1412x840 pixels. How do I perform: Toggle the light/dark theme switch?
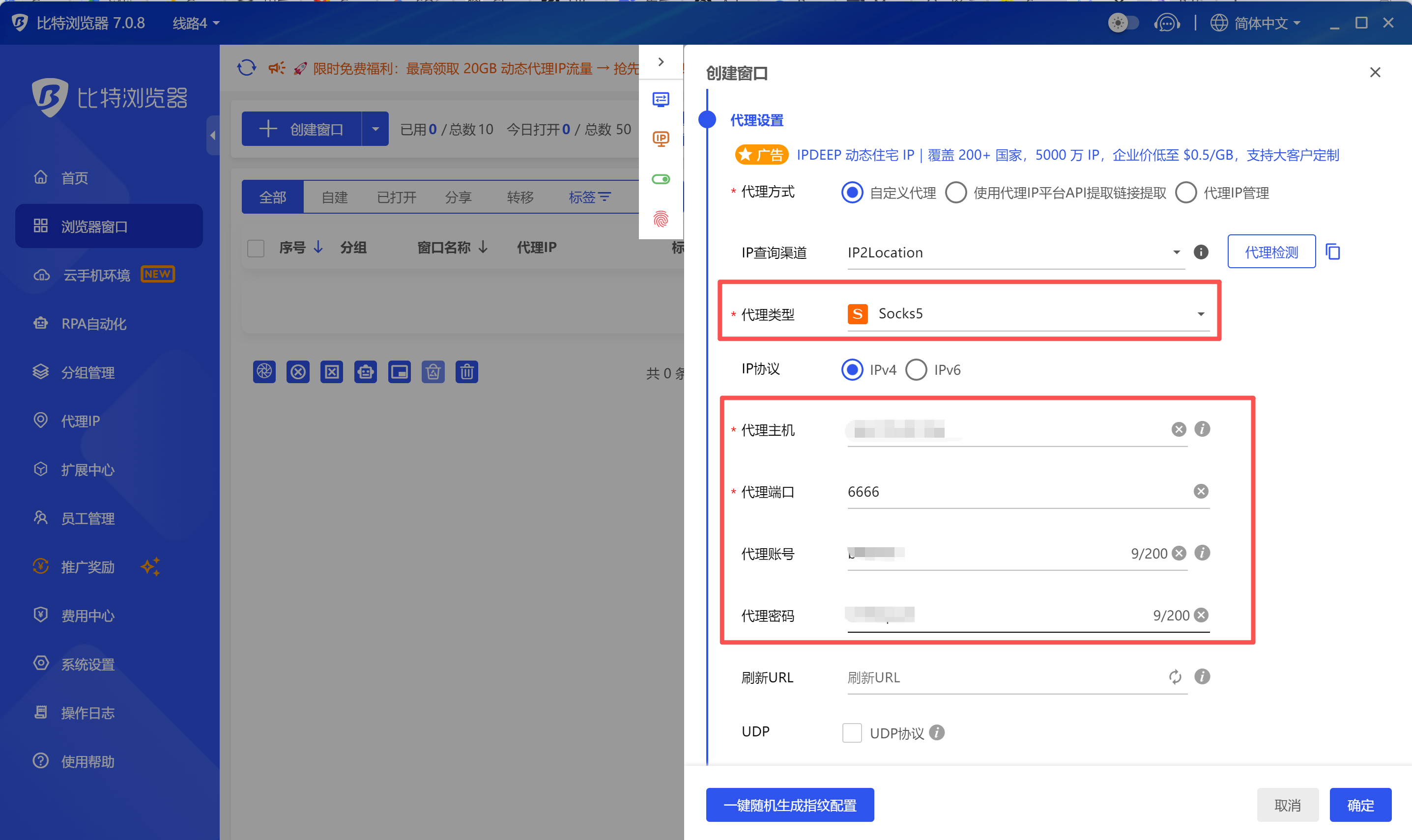click(x=1123, y=23)
